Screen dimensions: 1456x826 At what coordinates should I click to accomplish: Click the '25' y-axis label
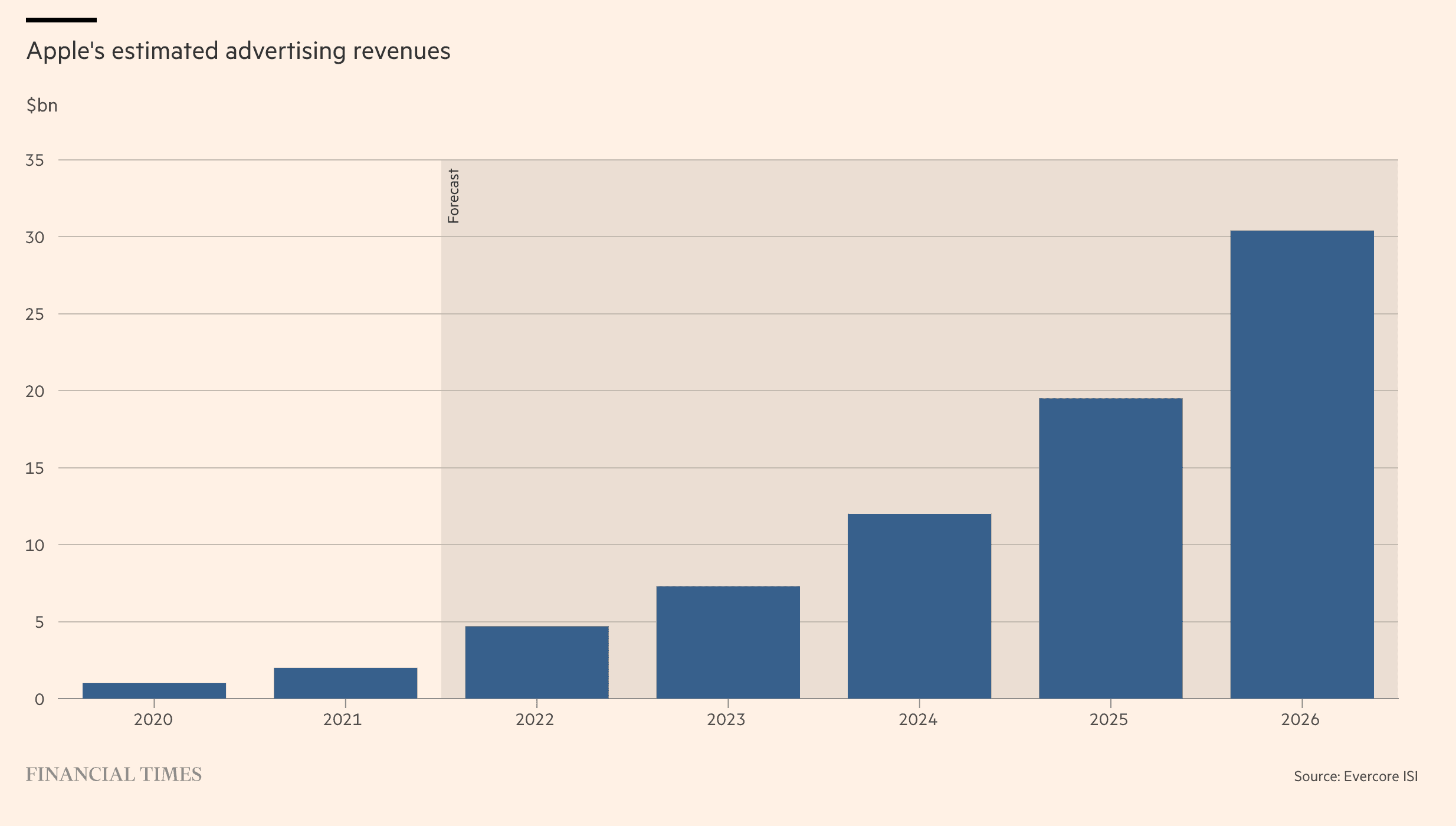tap(35, 314)
